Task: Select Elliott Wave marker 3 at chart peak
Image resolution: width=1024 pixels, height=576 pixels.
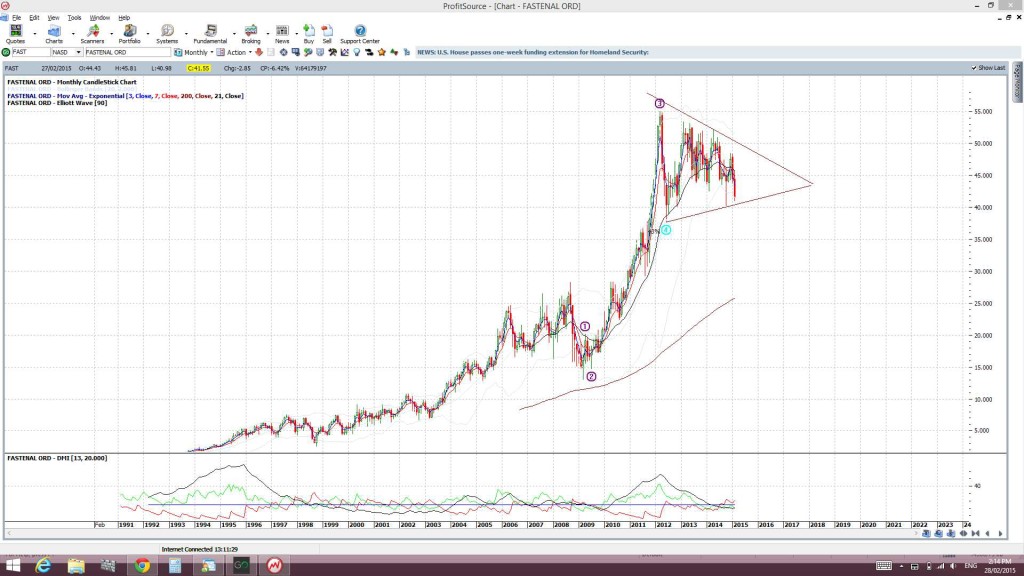Action: point(660,103)
